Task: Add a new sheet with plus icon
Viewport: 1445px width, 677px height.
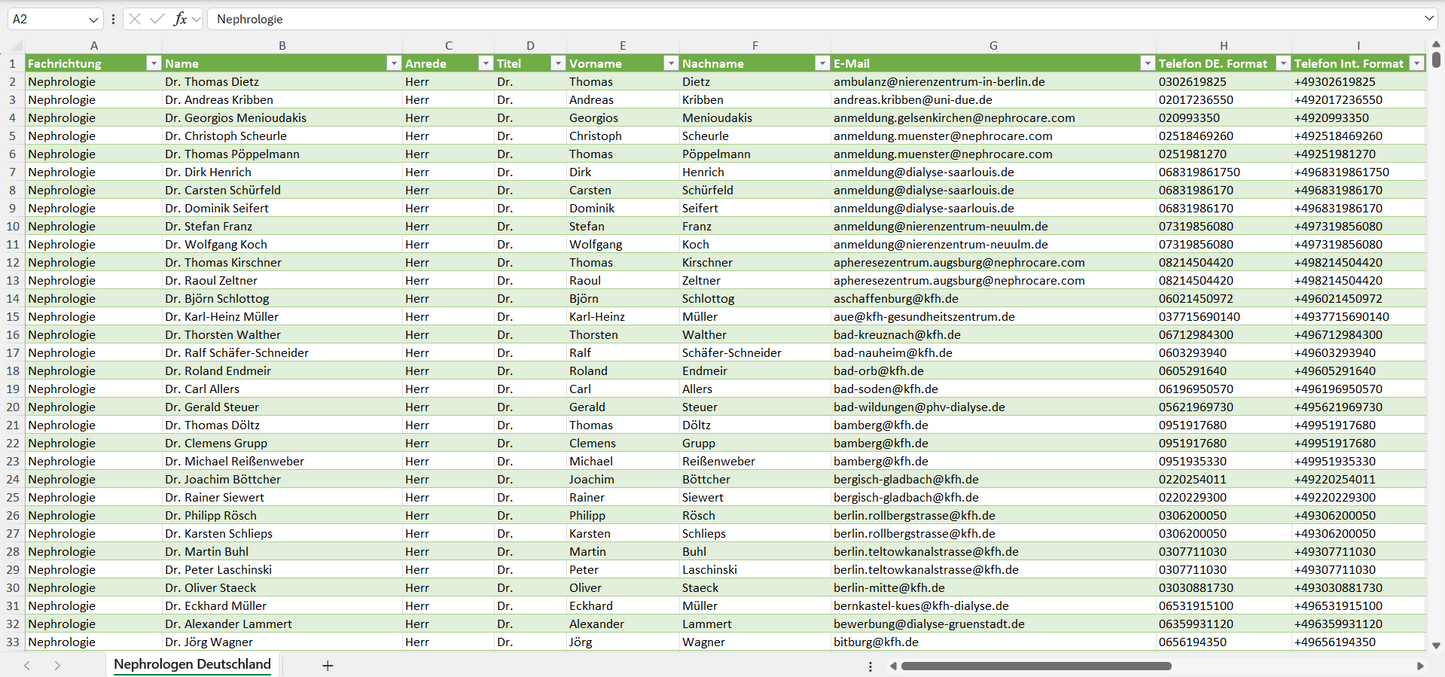Action: 327,665
